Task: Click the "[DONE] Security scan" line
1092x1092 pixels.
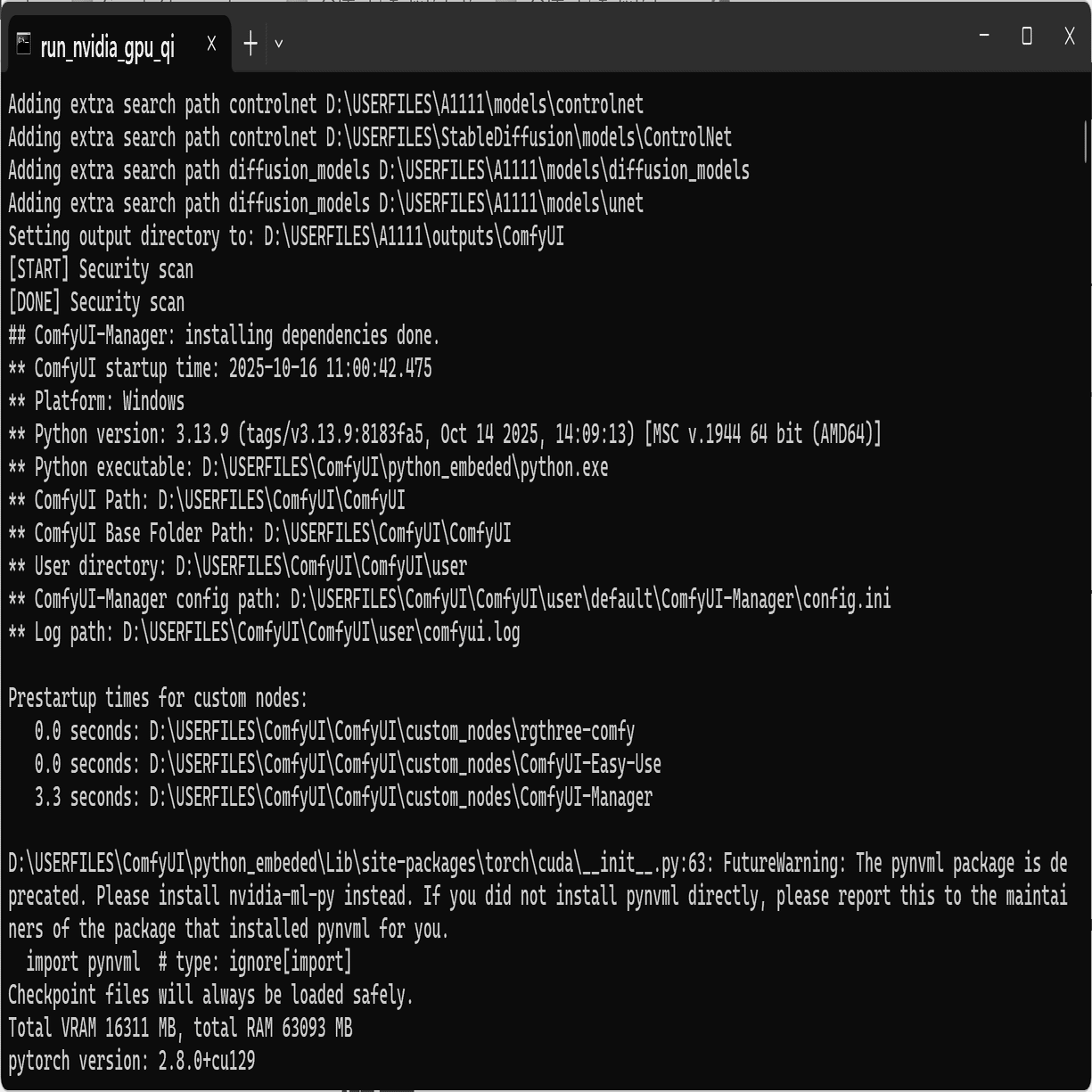Action: (96, 302)
